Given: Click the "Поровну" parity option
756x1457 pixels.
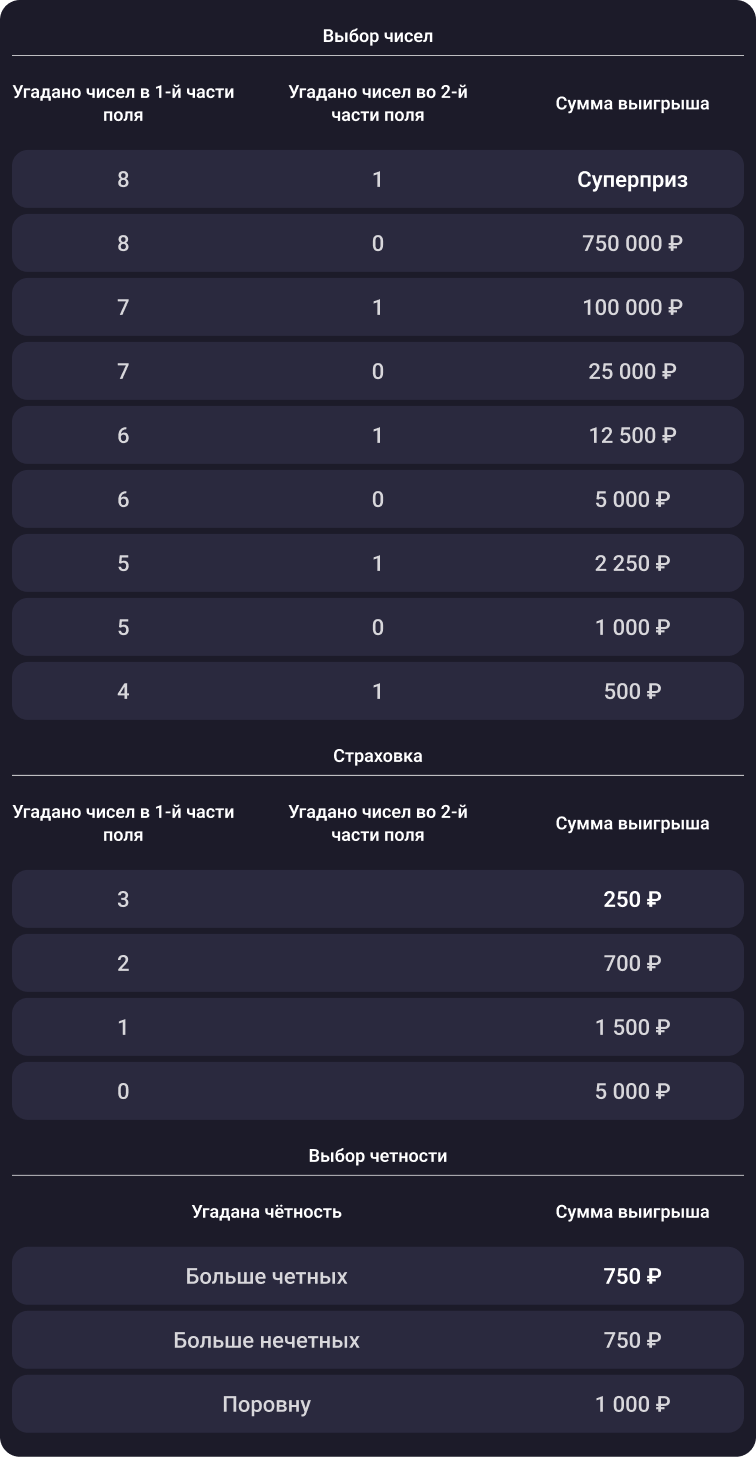Looking at the screenshot, I should click(x=267, y=1405).
